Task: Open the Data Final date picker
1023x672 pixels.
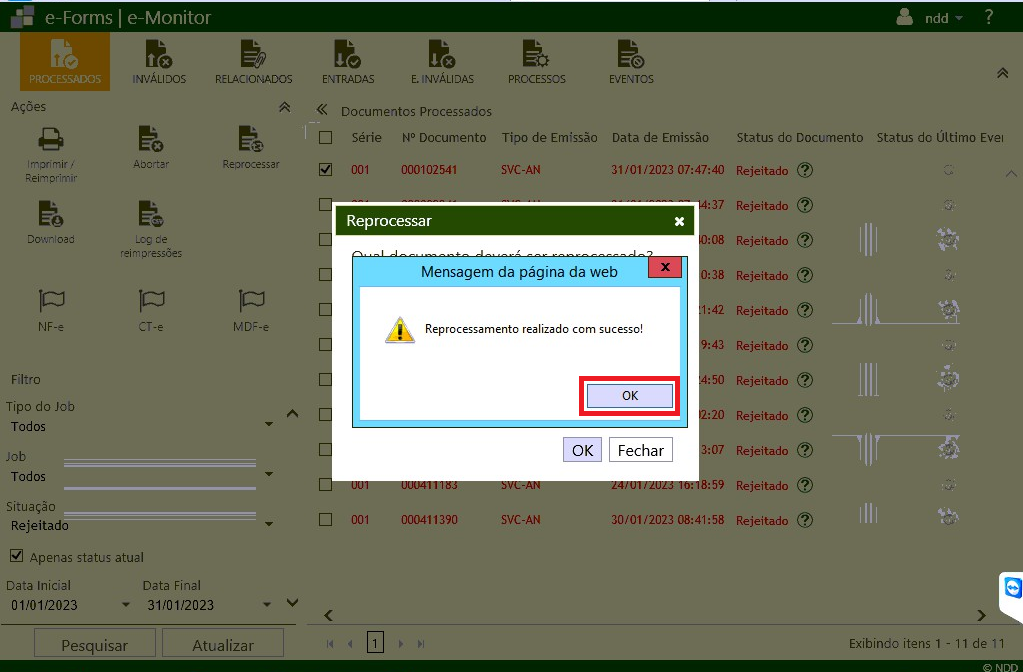Action: (x=267, y=605)
